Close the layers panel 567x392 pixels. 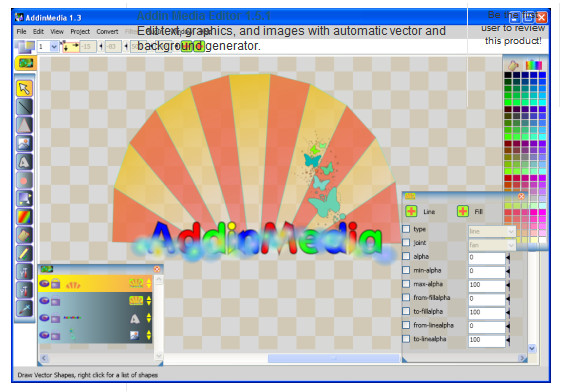click(157, 269)
